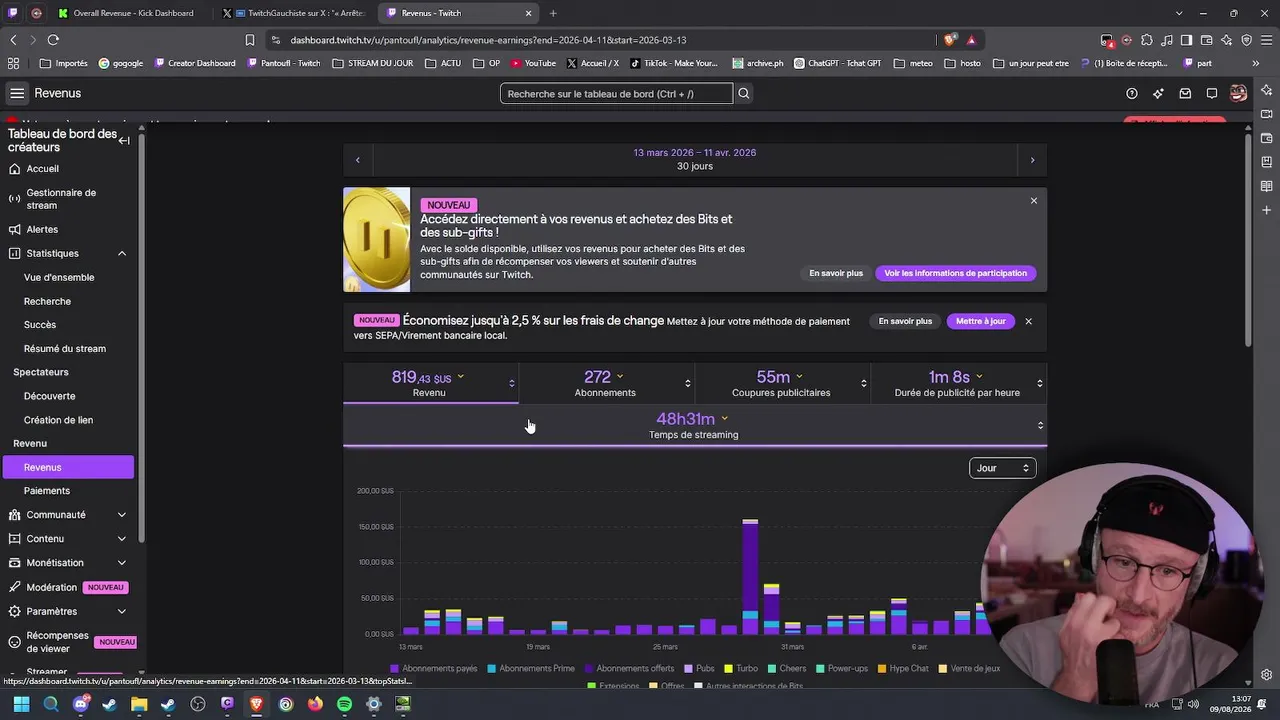Screen dimensions: 1280x720
Task: Expand the Contenu sidebar section
Action: tap(122, 539)
